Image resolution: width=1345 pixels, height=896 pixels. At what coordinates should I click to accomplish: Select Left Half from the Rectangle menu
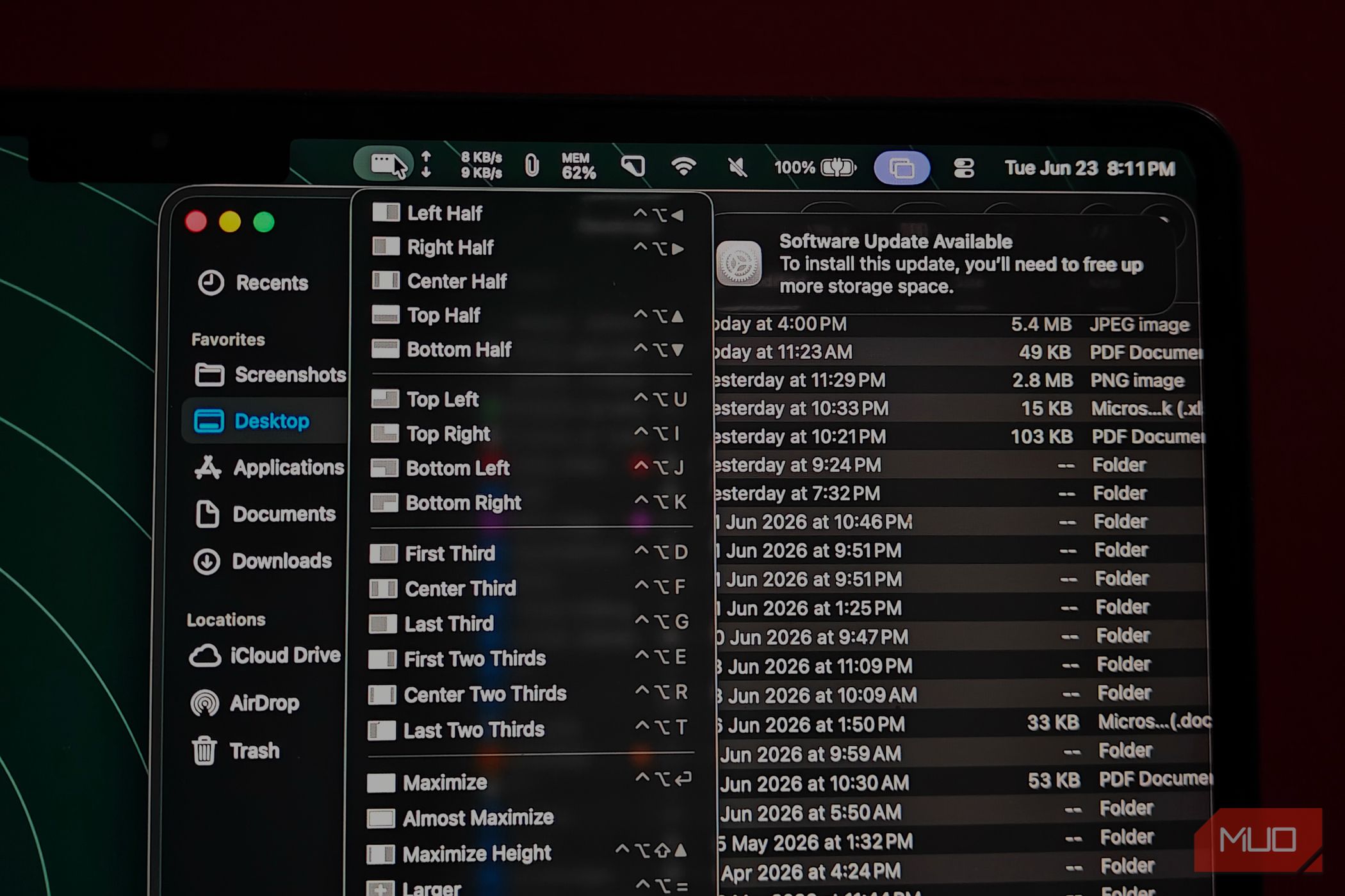point(528,213)
